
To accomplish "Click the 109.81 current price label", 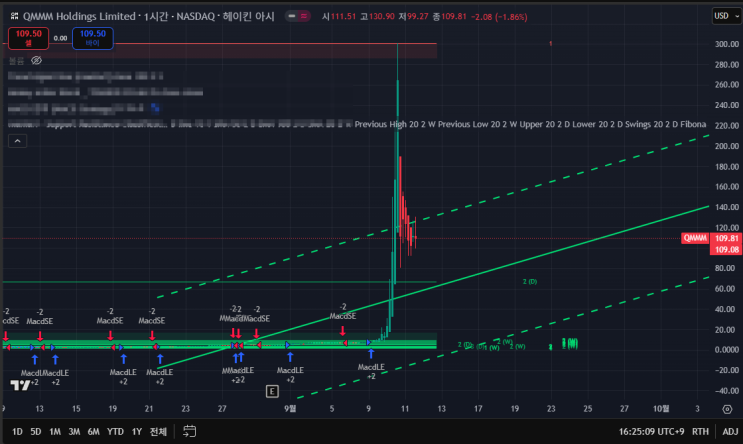I will (x=726, y=238).
